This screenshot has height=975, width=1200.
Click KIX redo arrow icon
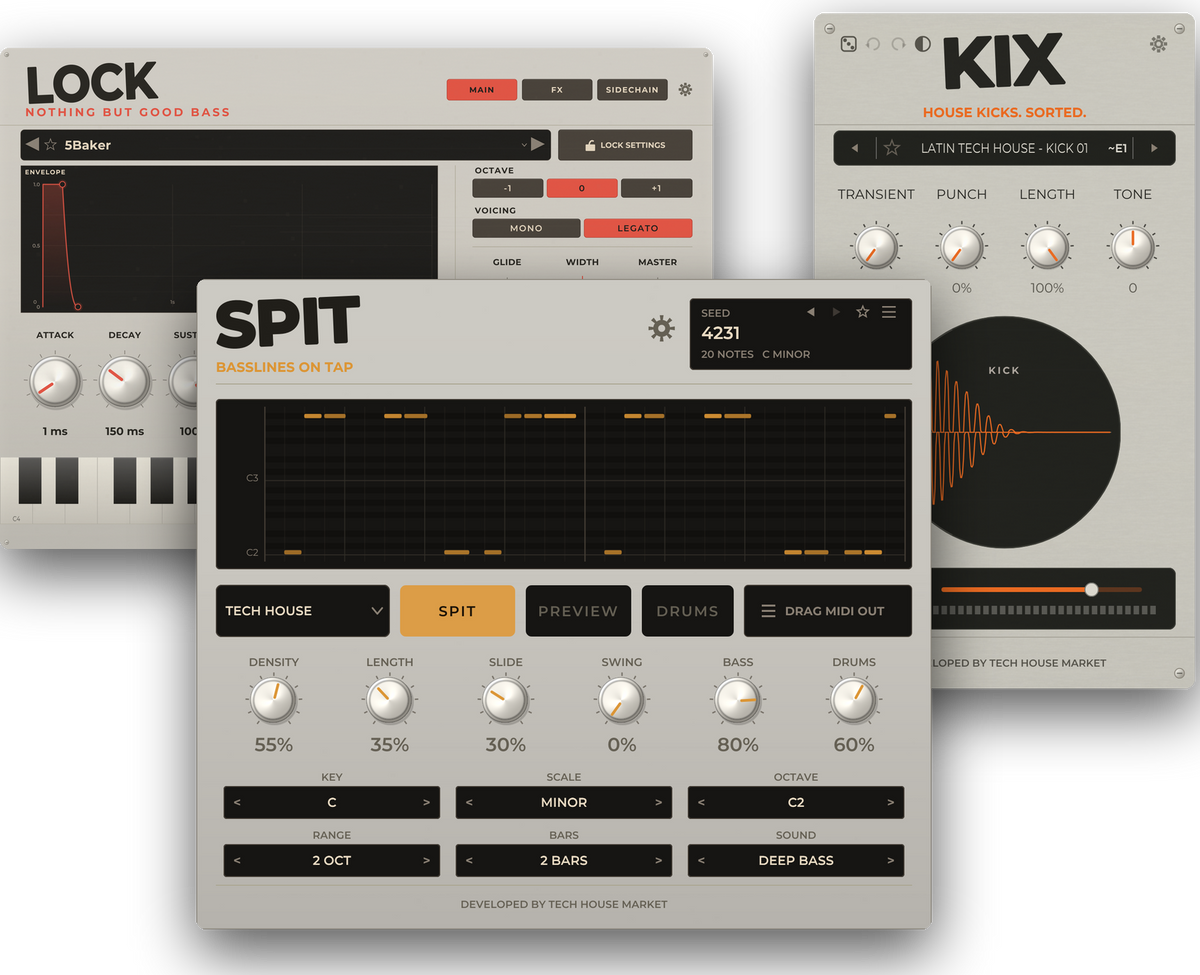click(898, 44)
